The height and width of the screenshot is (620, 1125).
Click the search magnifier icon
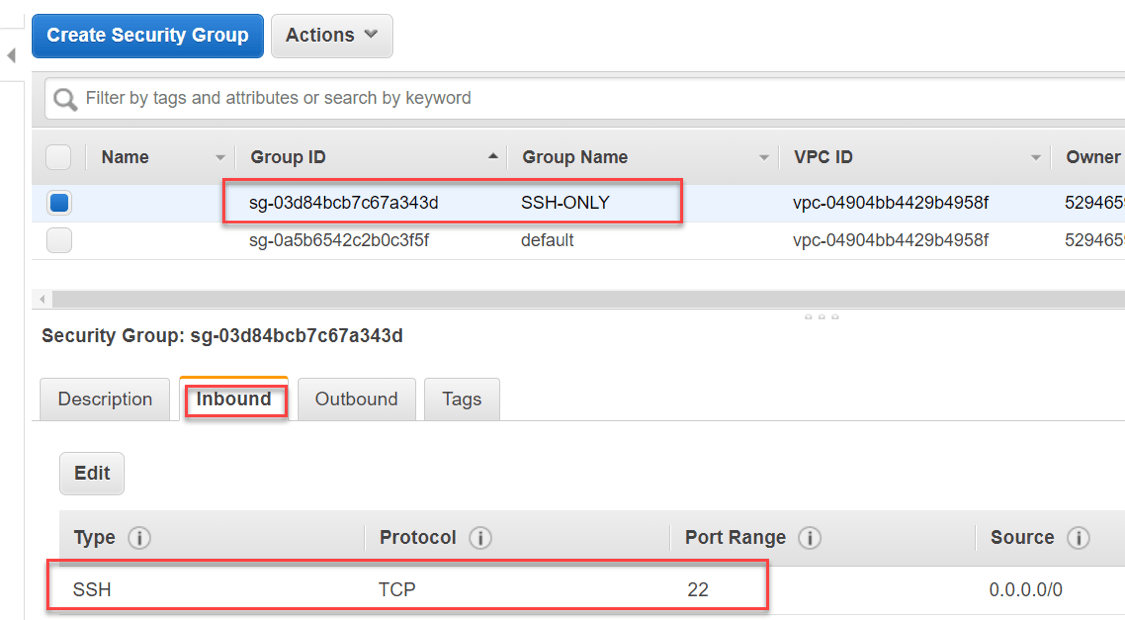[x=65, y=99]
